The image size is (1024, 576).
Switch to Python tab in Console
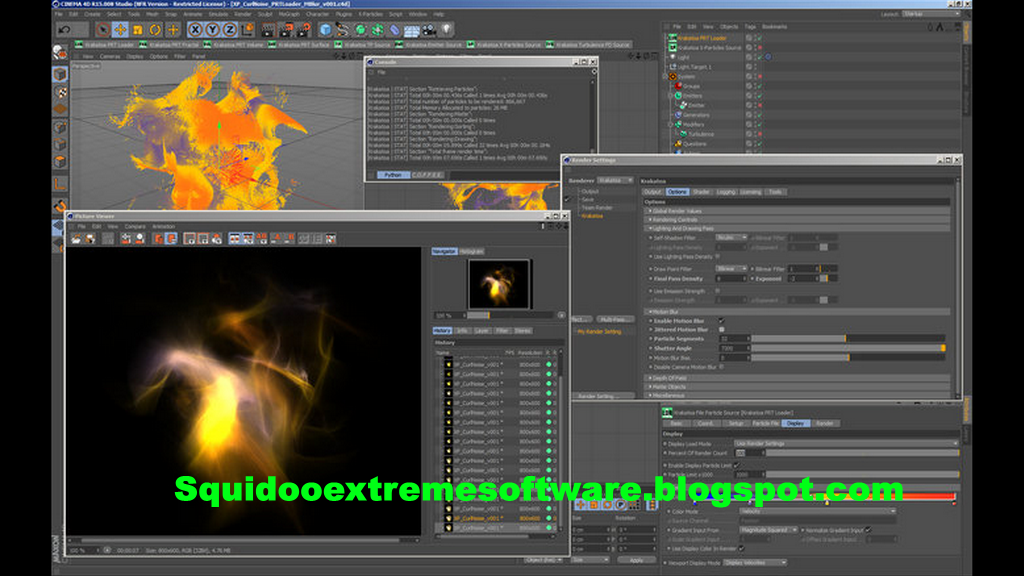pyautogui.click(x=393, y=175)
